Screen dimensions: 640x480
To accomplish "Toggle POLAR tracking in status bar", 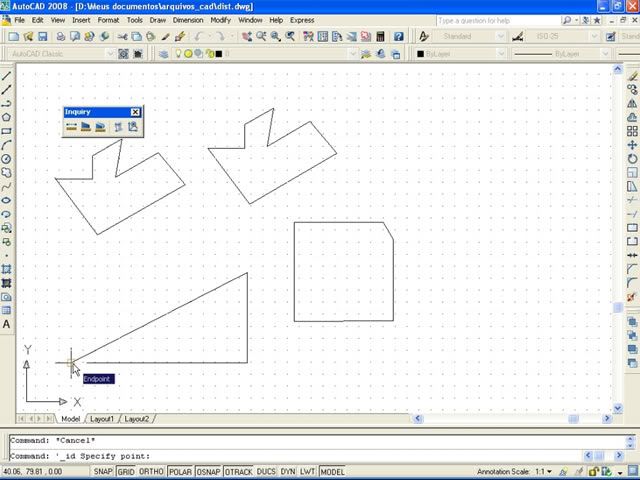I will click(x=180, y=472).
